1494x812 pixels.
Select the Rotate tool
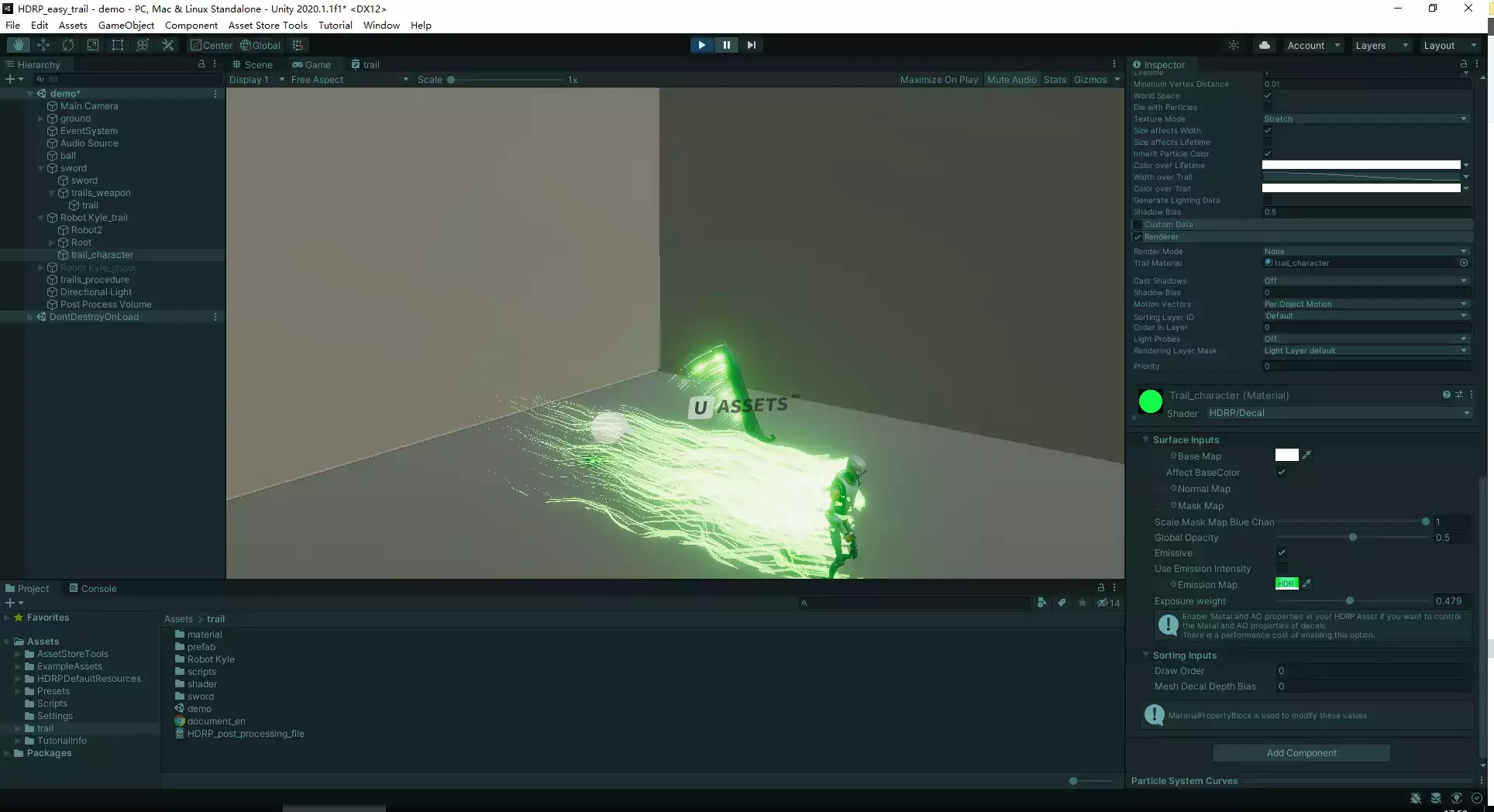pyautogui.click(x=68, y=45)
